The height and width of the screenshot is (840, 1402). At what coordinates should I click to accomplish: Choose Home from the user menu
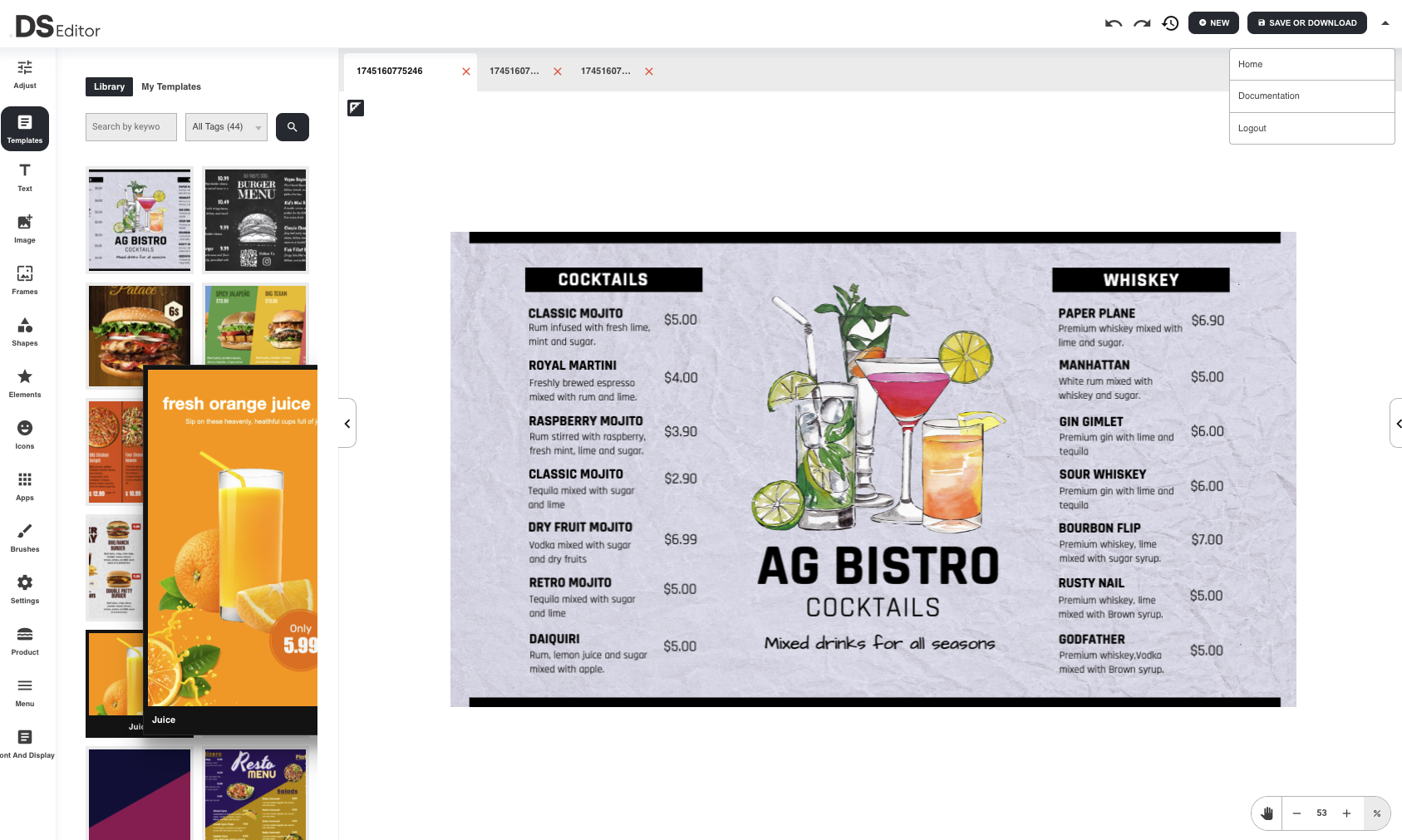point(1311,65)
